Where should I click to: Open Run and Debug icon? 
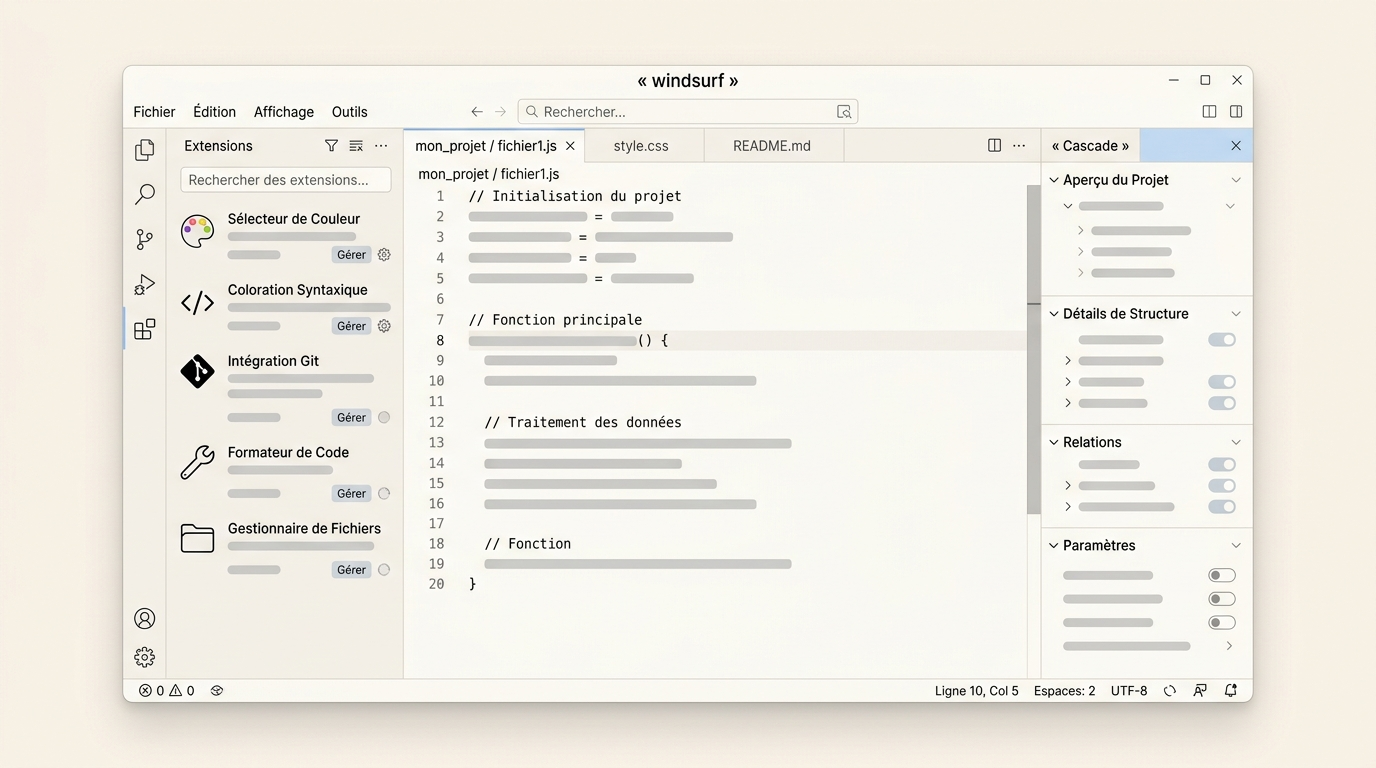pyautogui.click(x=145, y=284)
